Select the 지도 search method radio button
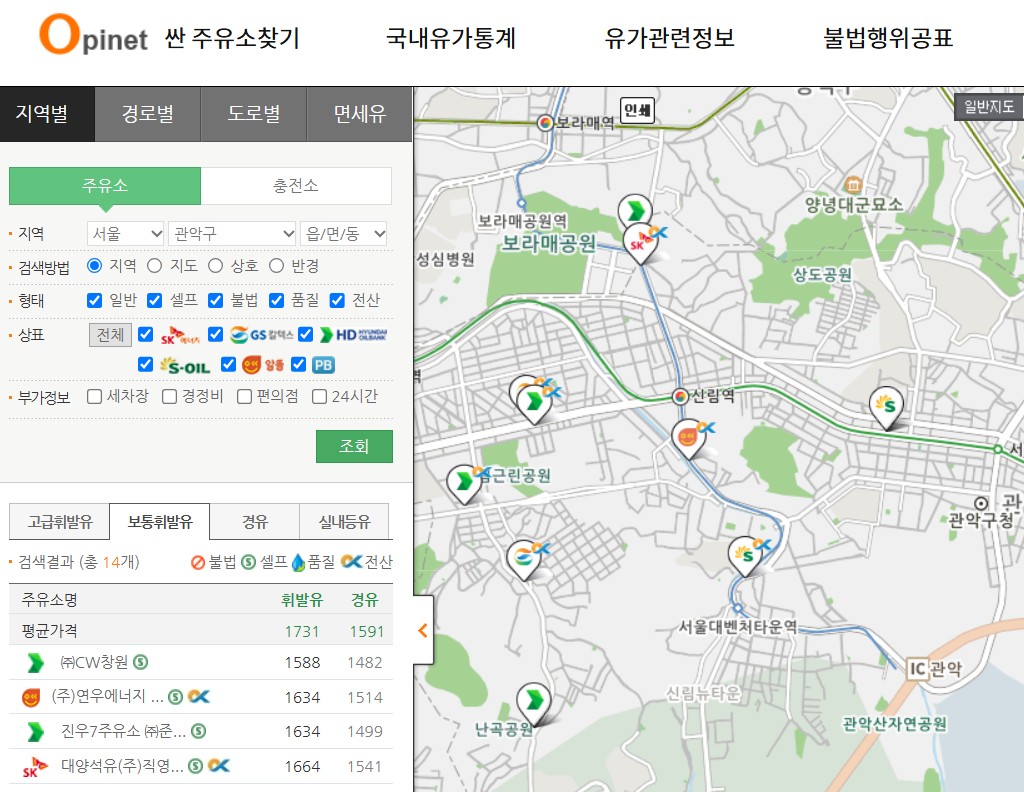Screen dimensions: 1024x792 [x=155, y=265]
